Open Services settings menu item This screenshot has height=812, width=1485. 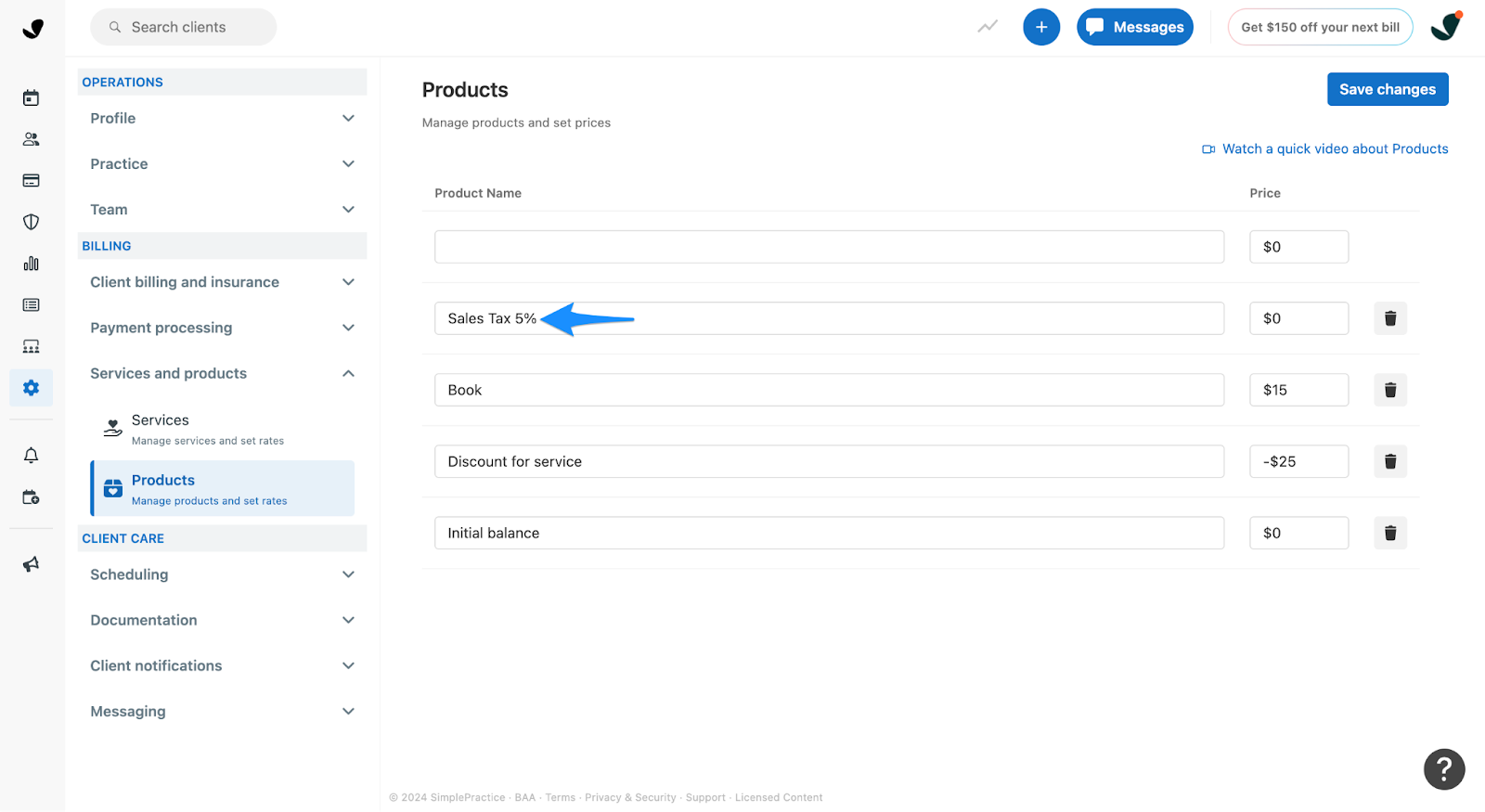point(222,429)
